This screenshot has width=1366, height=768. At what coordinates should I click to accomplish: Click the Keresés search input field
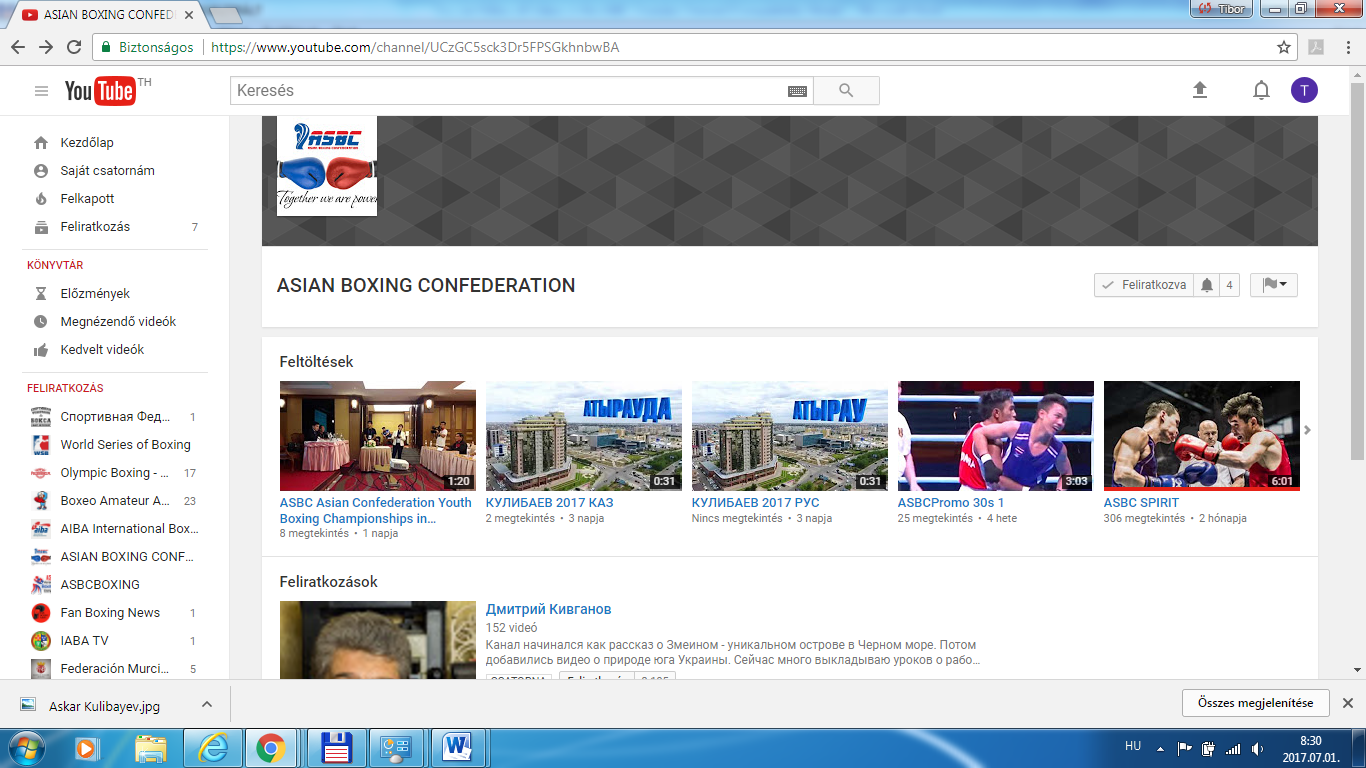coord(510,91)
